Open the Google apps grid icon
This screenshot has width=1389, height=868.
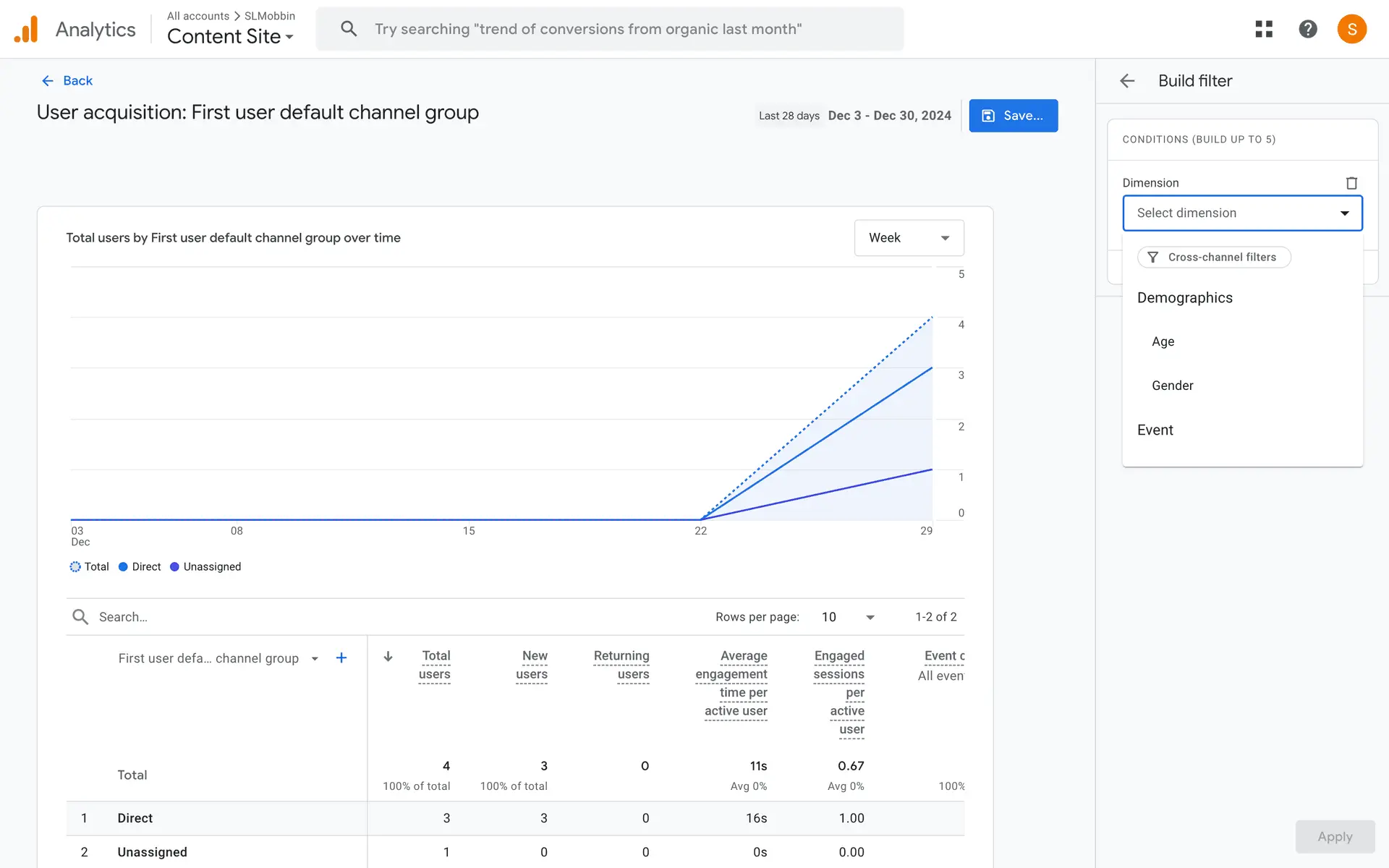[1264, 29]
